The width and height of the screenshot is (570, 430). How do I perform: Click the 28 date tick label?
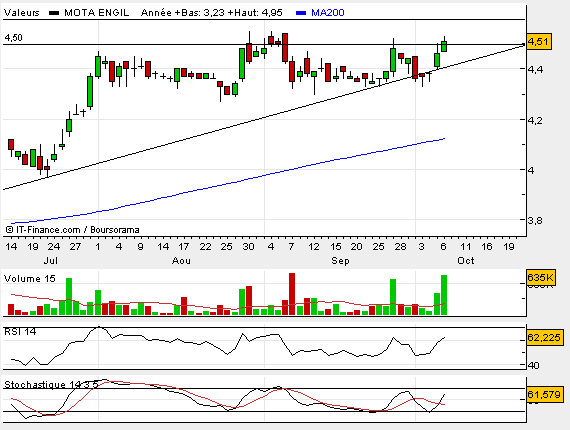click(x=400, y=246)
